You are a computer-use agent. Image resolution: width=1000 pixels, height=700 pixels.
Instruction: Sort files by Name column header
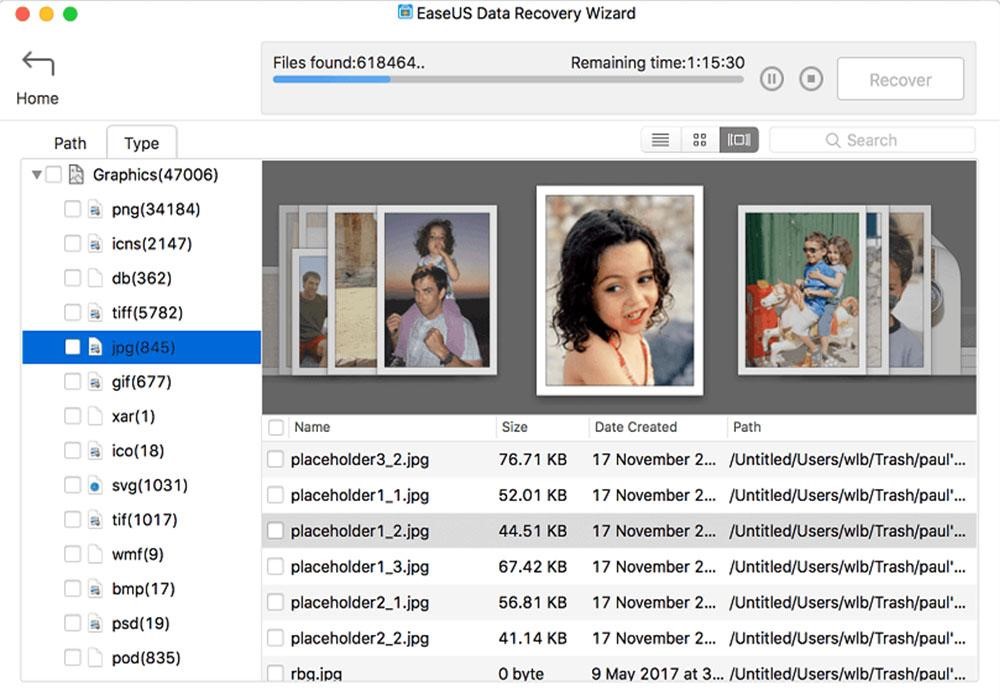point(312,427)
